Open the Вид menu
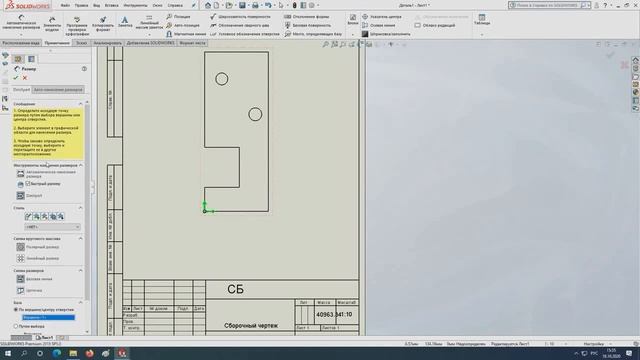640x360 pixels. point(97,6)
